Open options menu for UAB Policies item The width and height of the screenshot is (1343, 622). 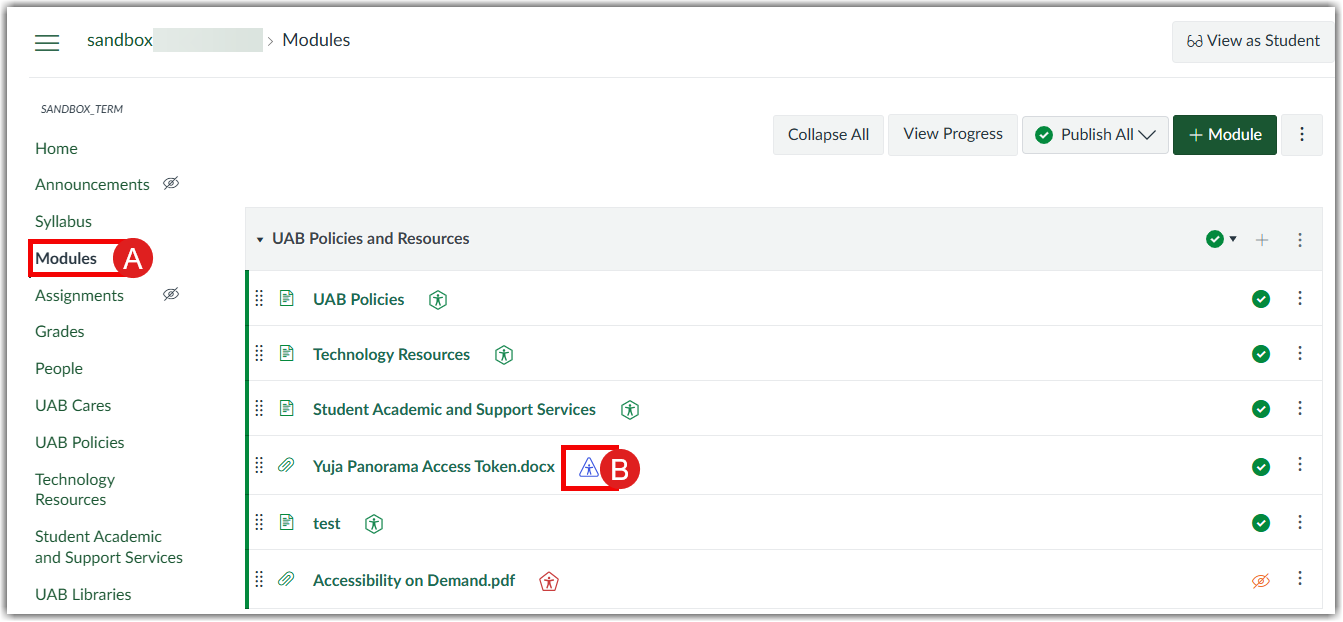tap(1300, 298)
